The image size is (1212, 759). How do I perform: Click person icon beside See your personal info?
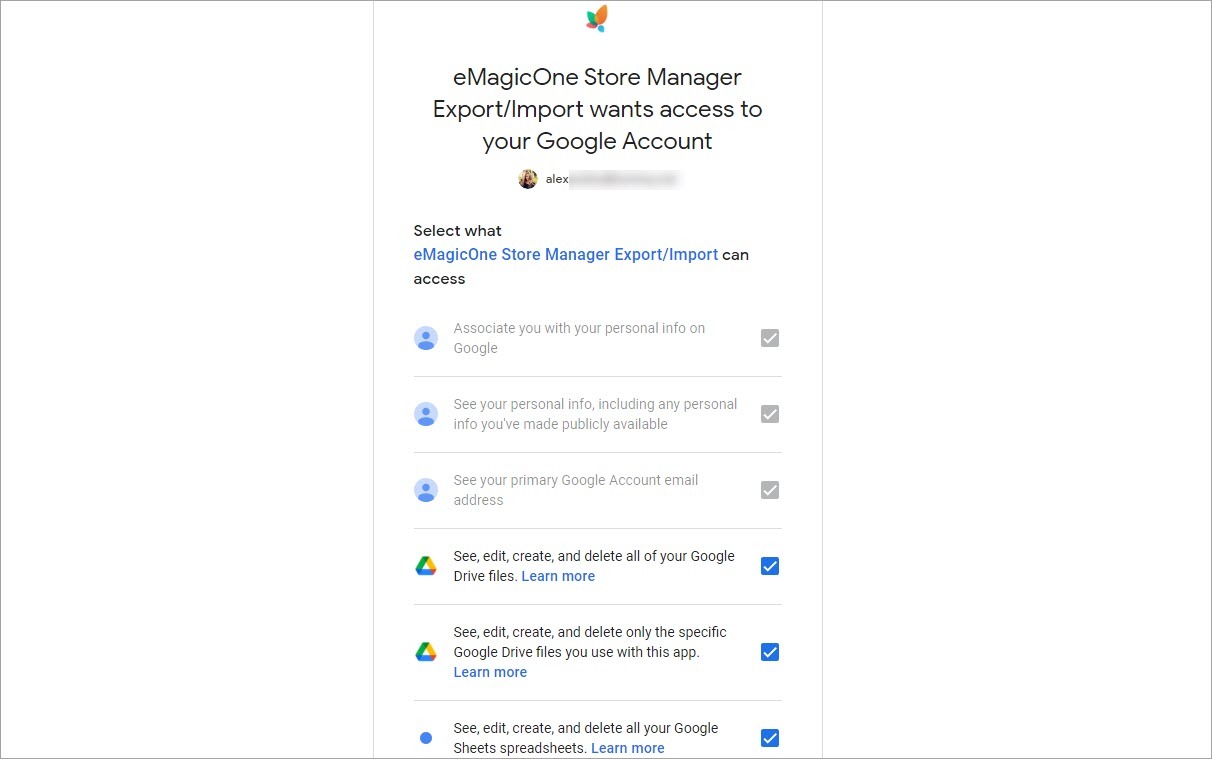(426, 414)
